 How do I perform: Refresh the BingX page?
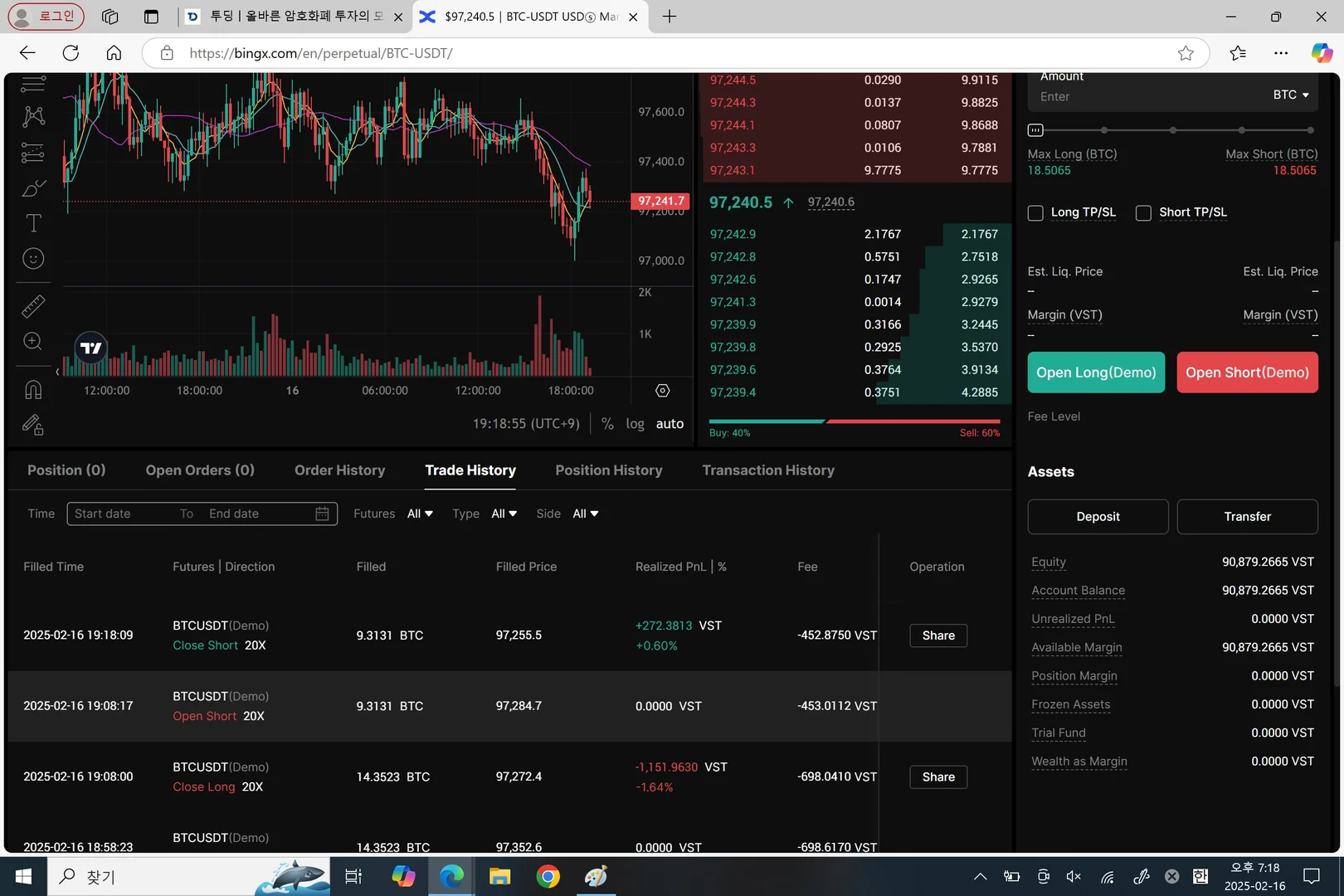coord(71,53)
